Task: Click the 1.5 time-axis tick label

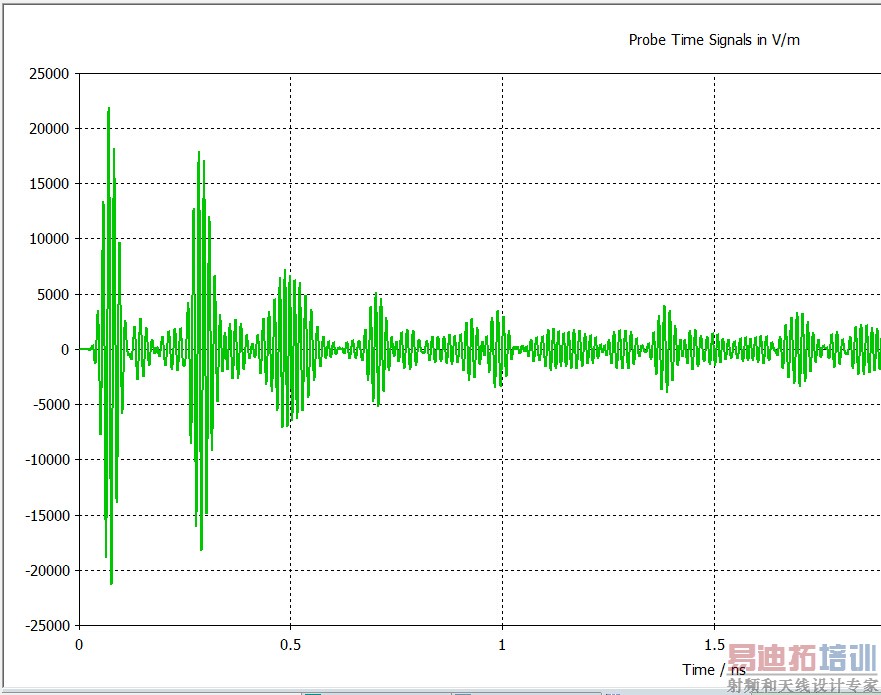Action: (714, 644)
